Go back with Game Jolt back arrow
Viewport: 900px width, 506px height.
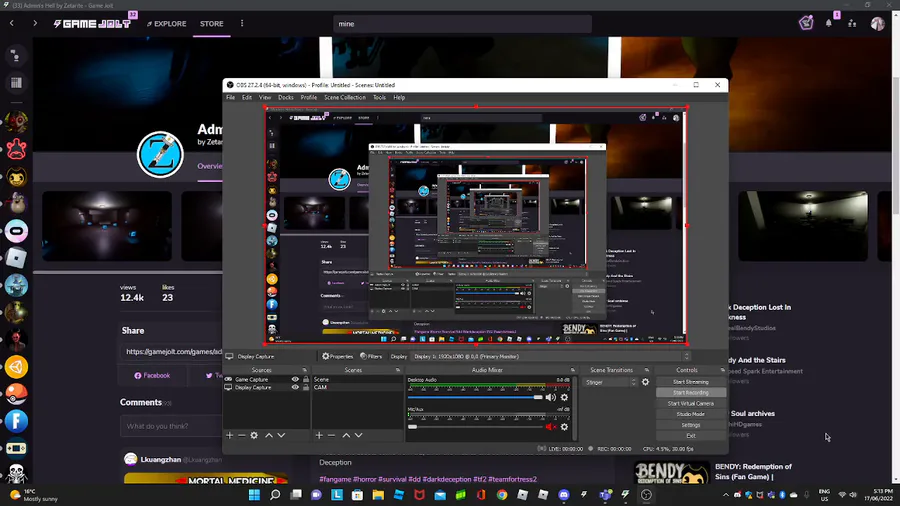click(x=11, y=24)
